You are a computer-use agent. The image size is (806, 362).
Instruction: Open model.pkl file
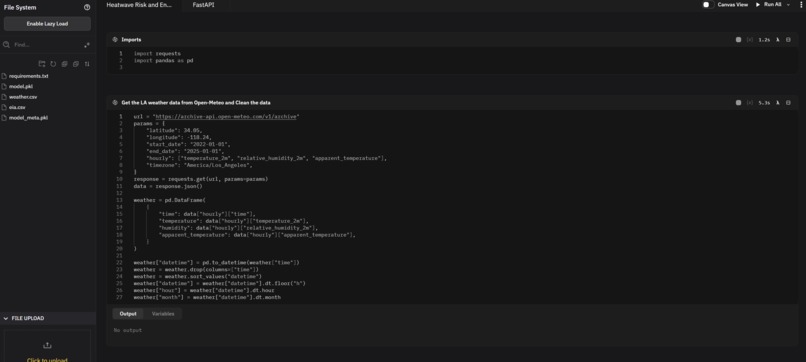[x=21, y=86]
